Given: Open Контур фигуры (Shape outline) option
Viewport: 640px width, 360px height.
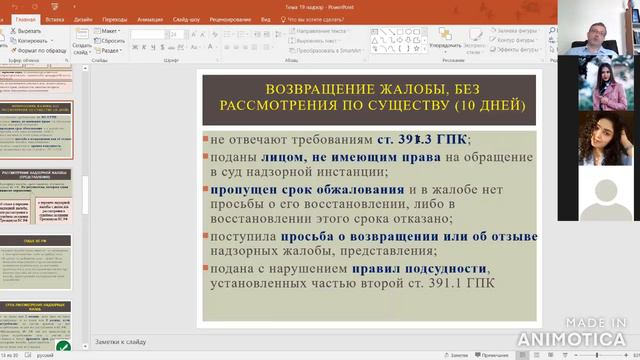Looking at the screenshot, I should pos(513,40).
